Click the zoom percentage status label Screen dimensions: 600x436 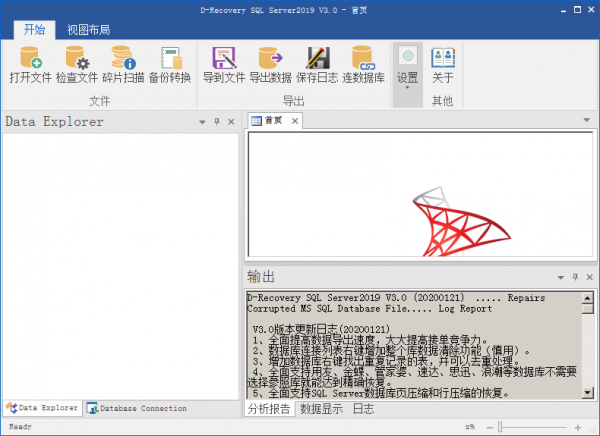pos(470,427)
